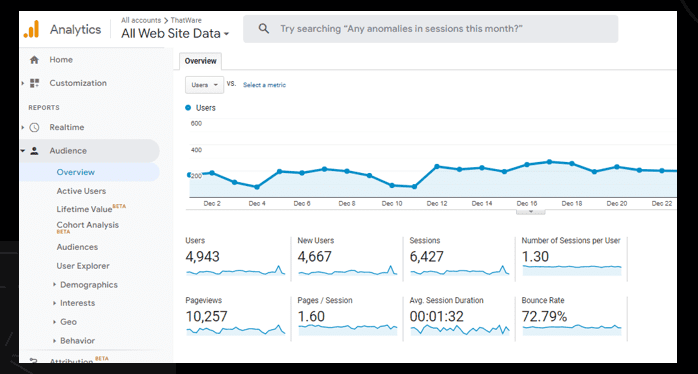The height and width of the screenshot is (374, 698).
Task: Open Home in the sidebar
Action: (61, 60)
